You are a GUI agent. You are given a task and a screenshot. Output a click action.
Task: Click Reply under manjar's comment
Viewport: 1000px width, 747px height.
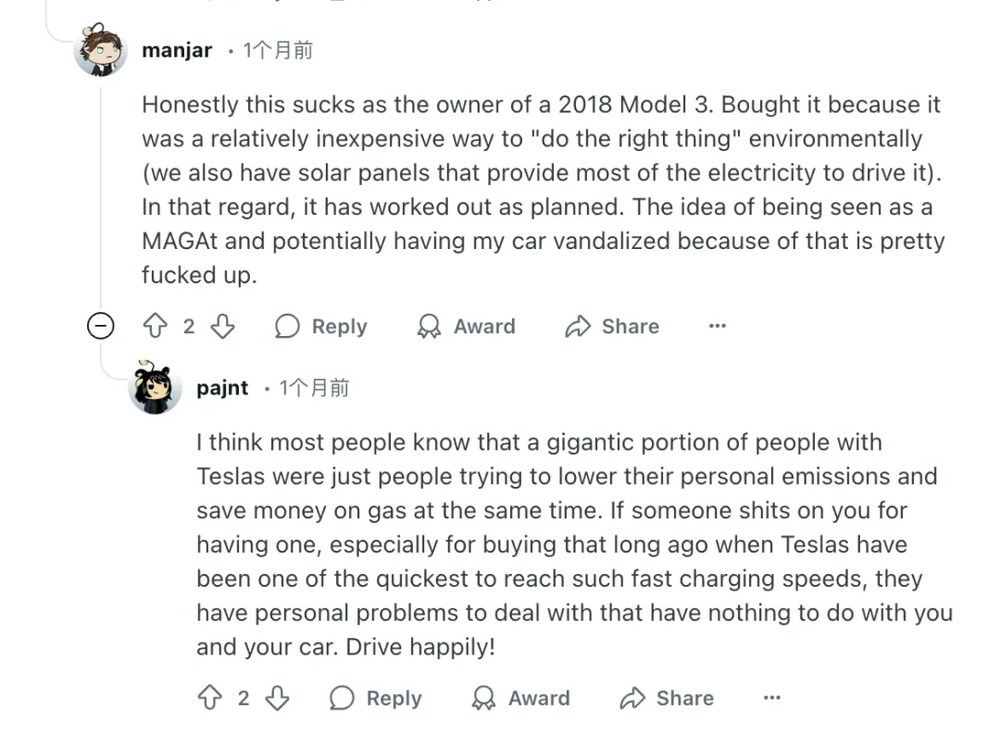coord(321,326)
